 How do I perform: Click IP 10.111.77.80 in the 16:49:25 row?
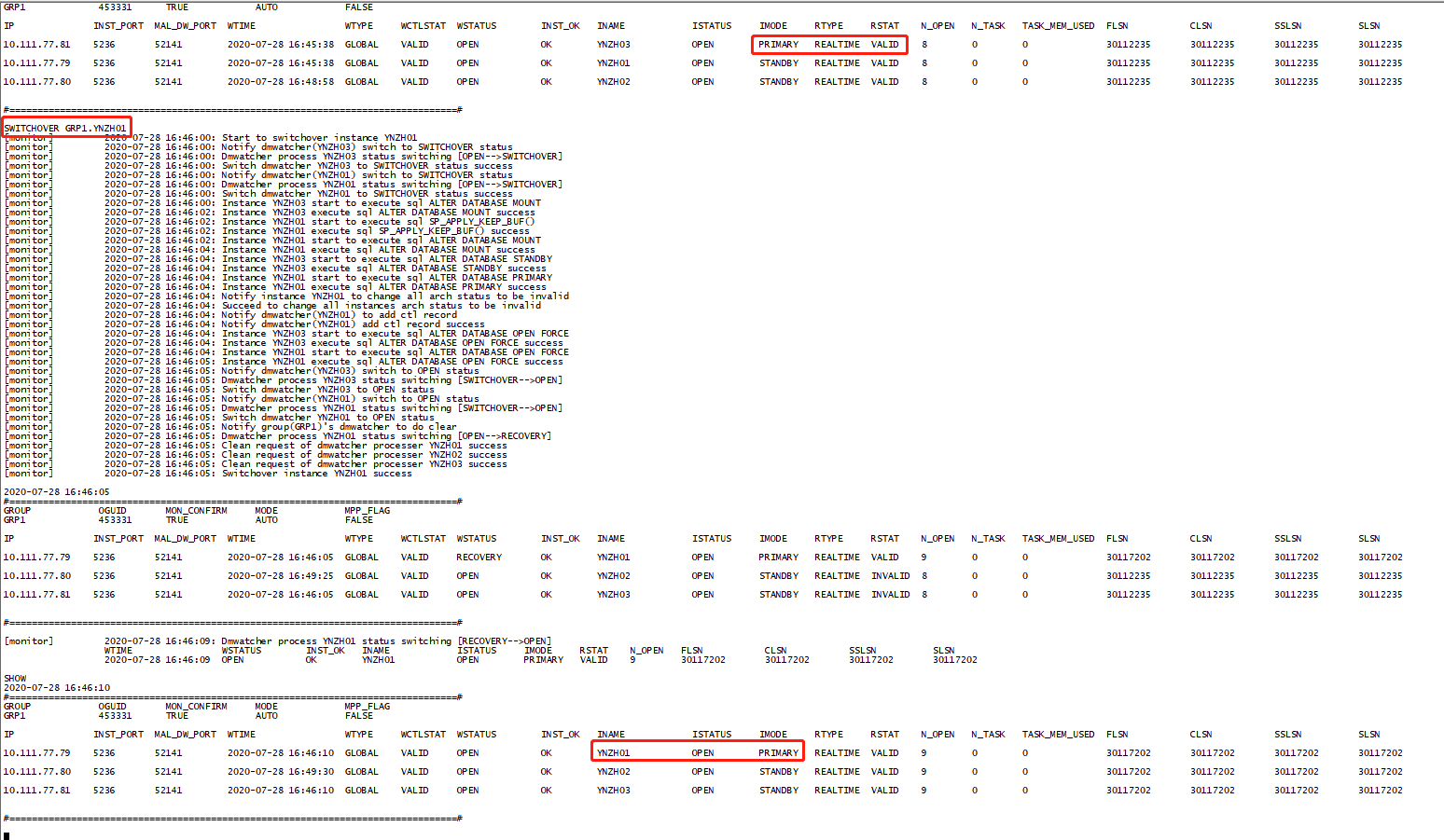(x=36, y=576)
